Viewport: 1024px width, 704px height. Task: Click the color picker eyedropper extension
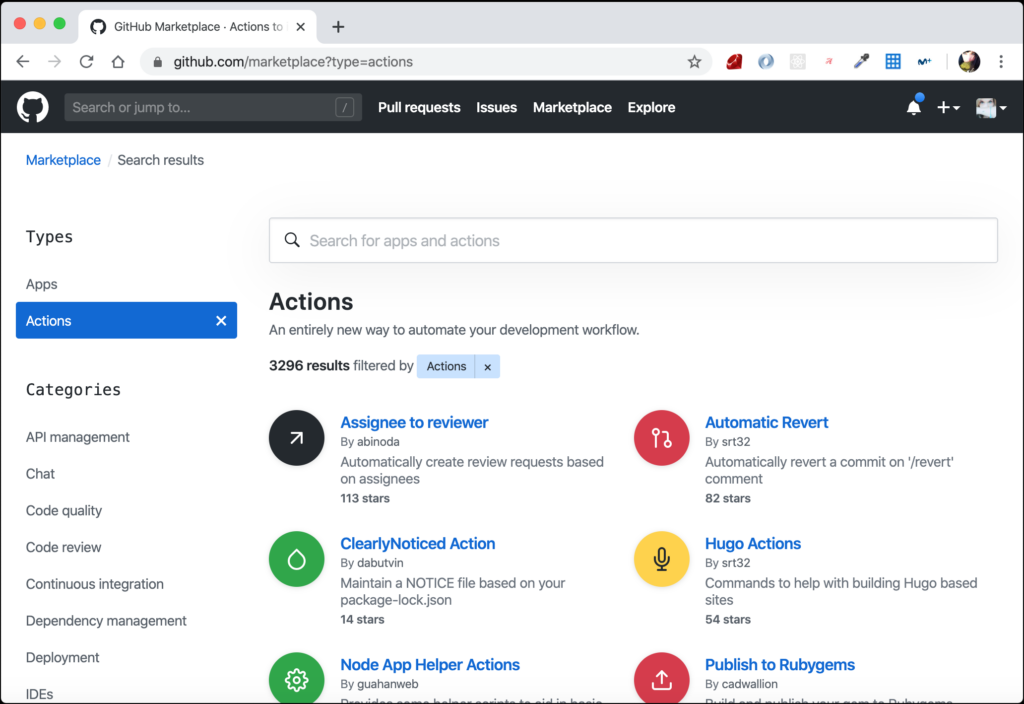click(x=861, y=61)
